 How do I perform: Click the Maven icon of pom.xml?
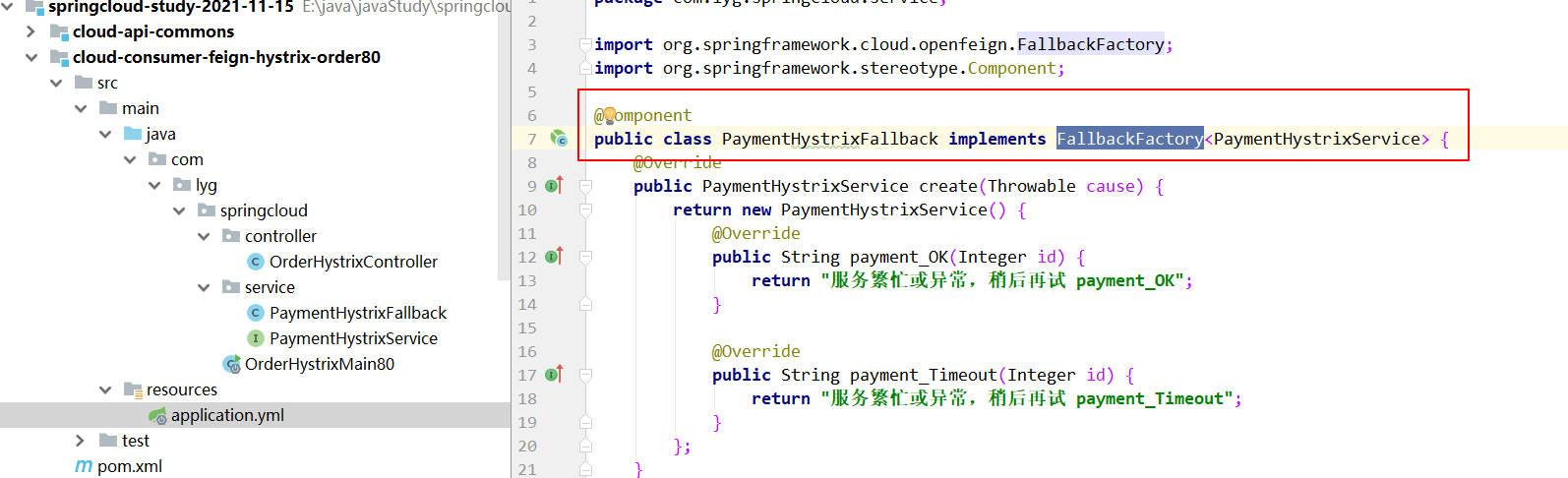click(84, 466)
